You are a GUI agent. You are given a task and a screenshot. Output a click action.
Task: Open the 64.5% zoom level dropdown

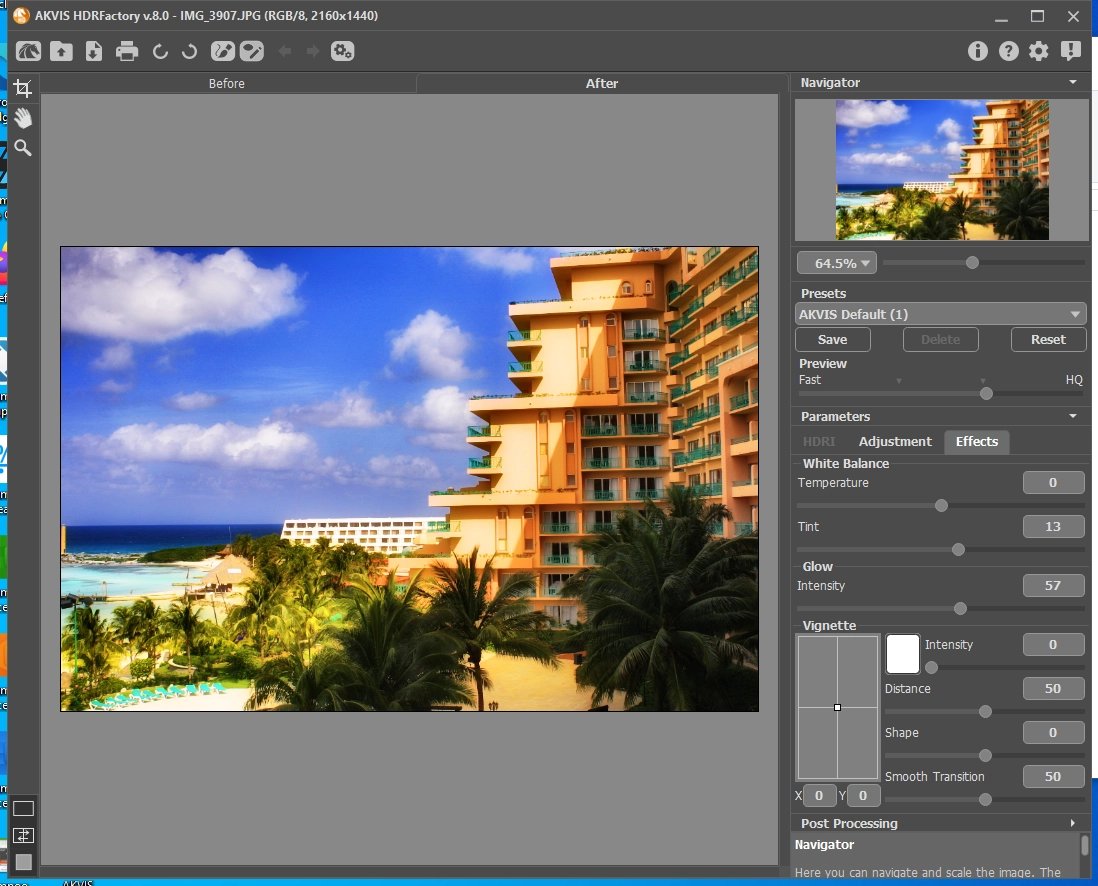pos(836,263)
